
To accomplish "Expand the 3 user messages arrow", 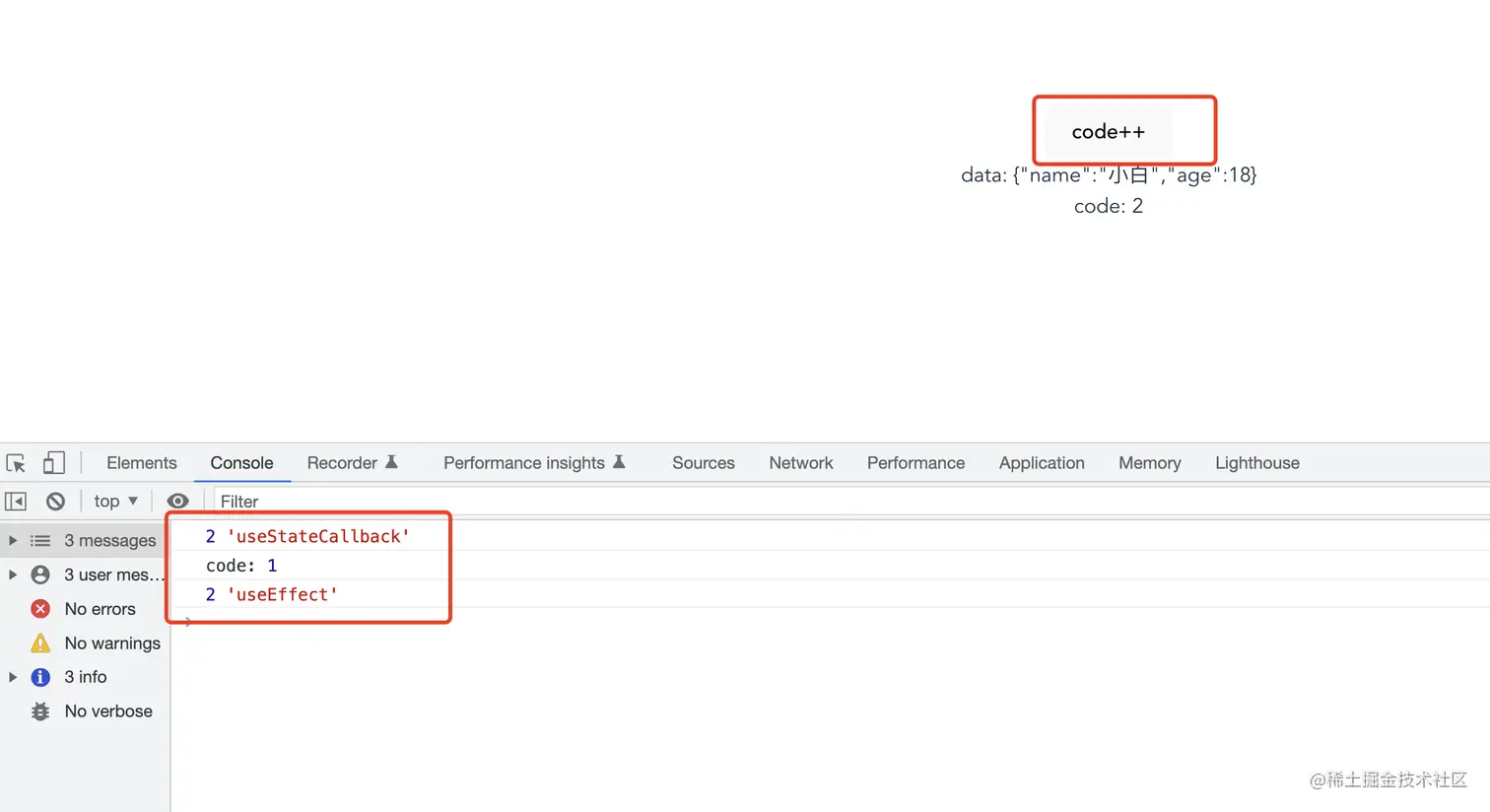I will pyautogui.click(x=13, y=575).
